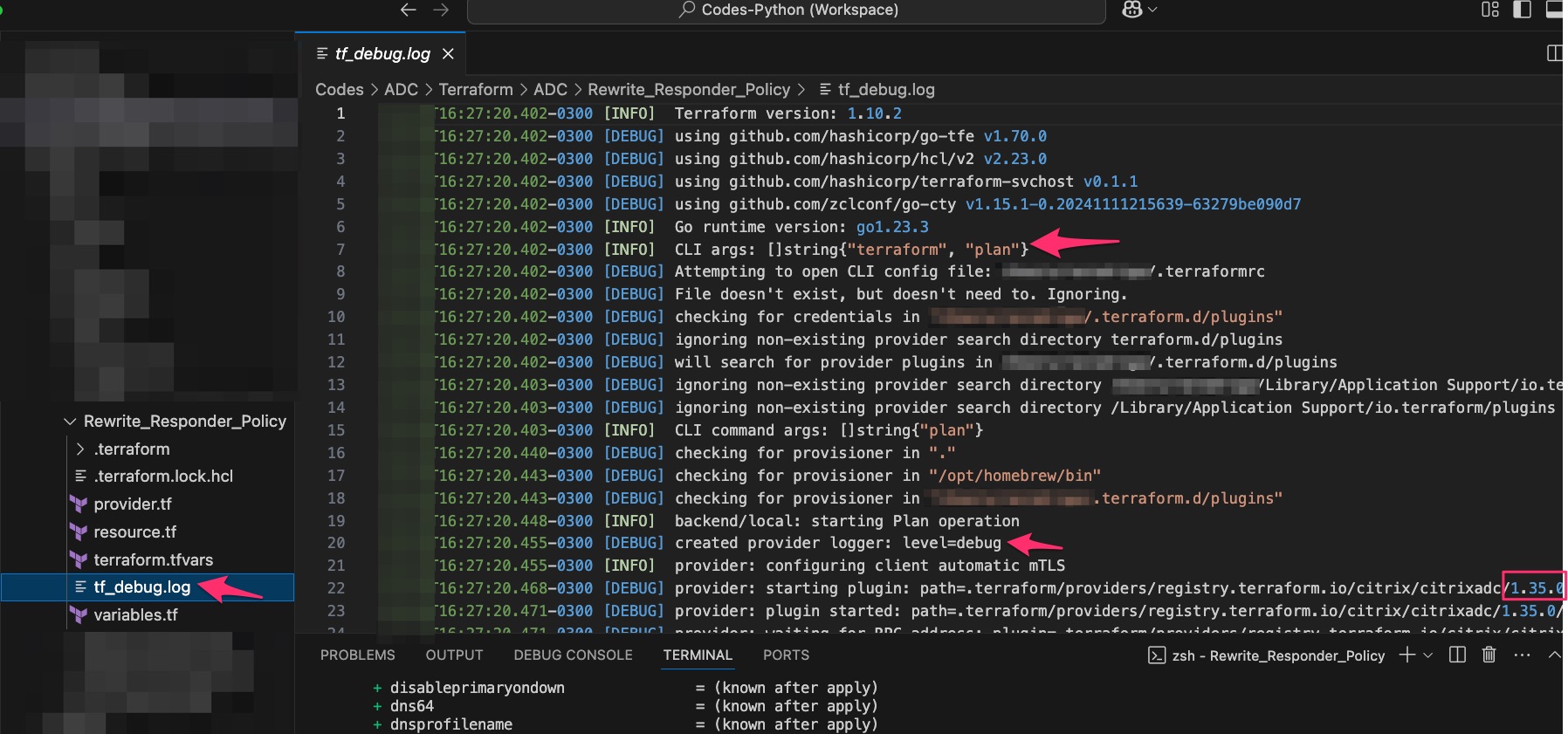Click line number 22 in the gutter
1568x734 pixels.
click(x=336, y=588)
